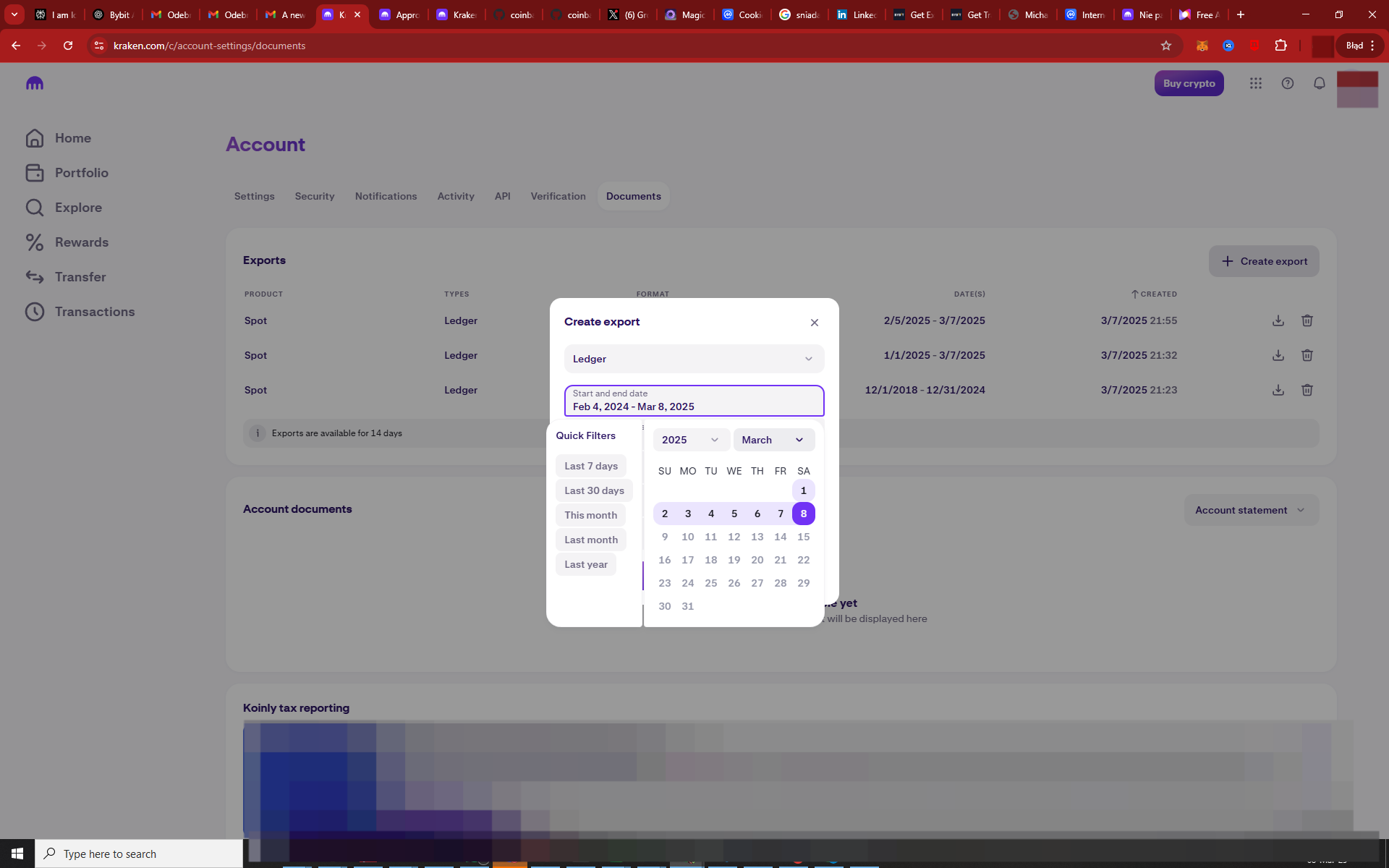Sort exports by Created column
The height and width of the screenshot is (868, 1389).
(x=1154, y=294)
